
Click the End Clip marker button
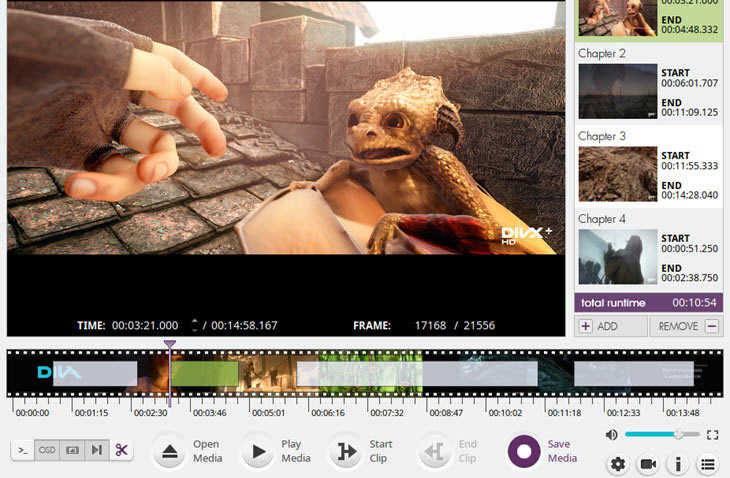[435, 451]
